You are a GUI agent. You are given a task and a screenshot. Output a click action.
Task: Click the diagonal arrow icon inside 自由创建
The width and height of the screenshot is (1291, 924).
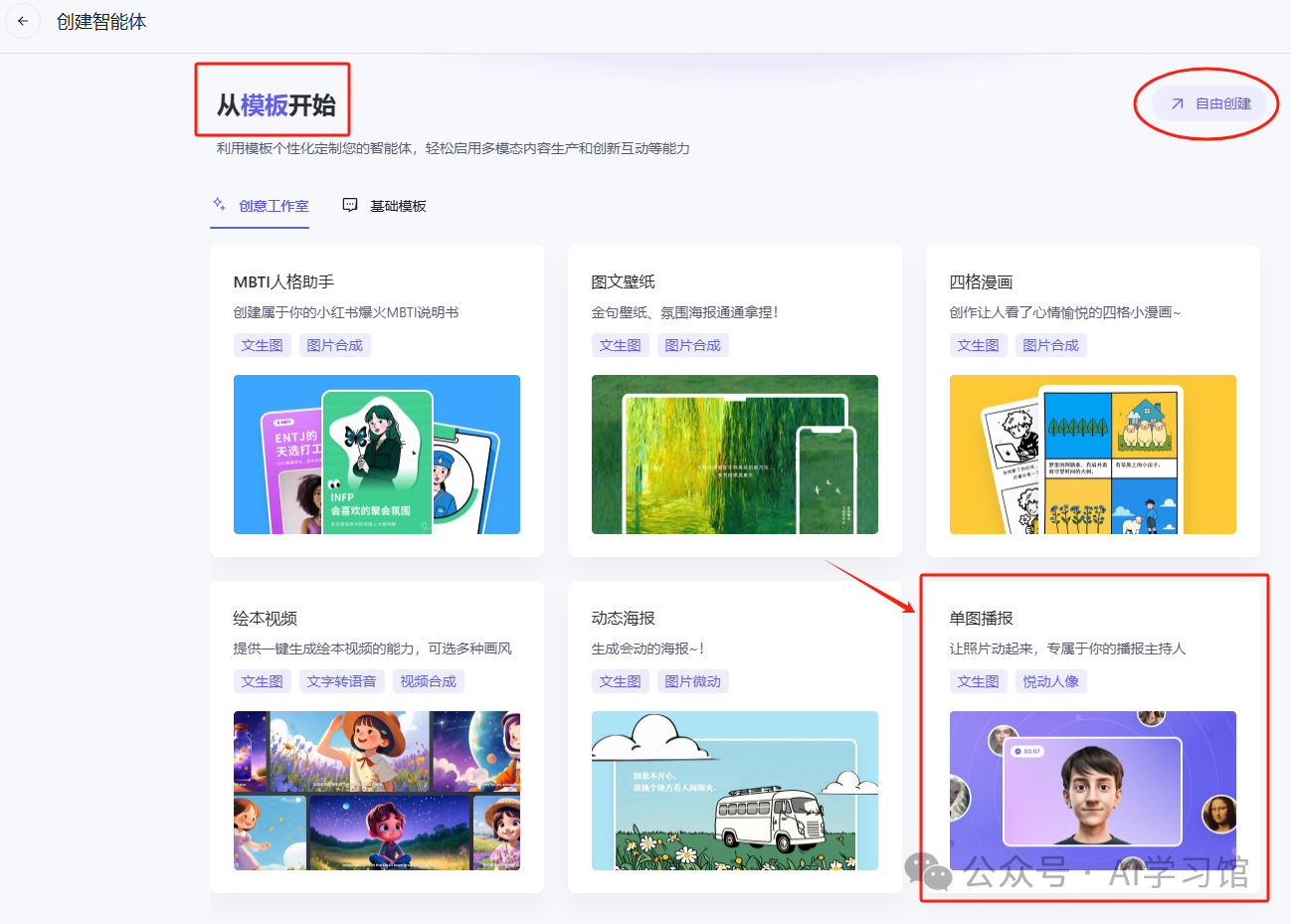pos(1177,103)
